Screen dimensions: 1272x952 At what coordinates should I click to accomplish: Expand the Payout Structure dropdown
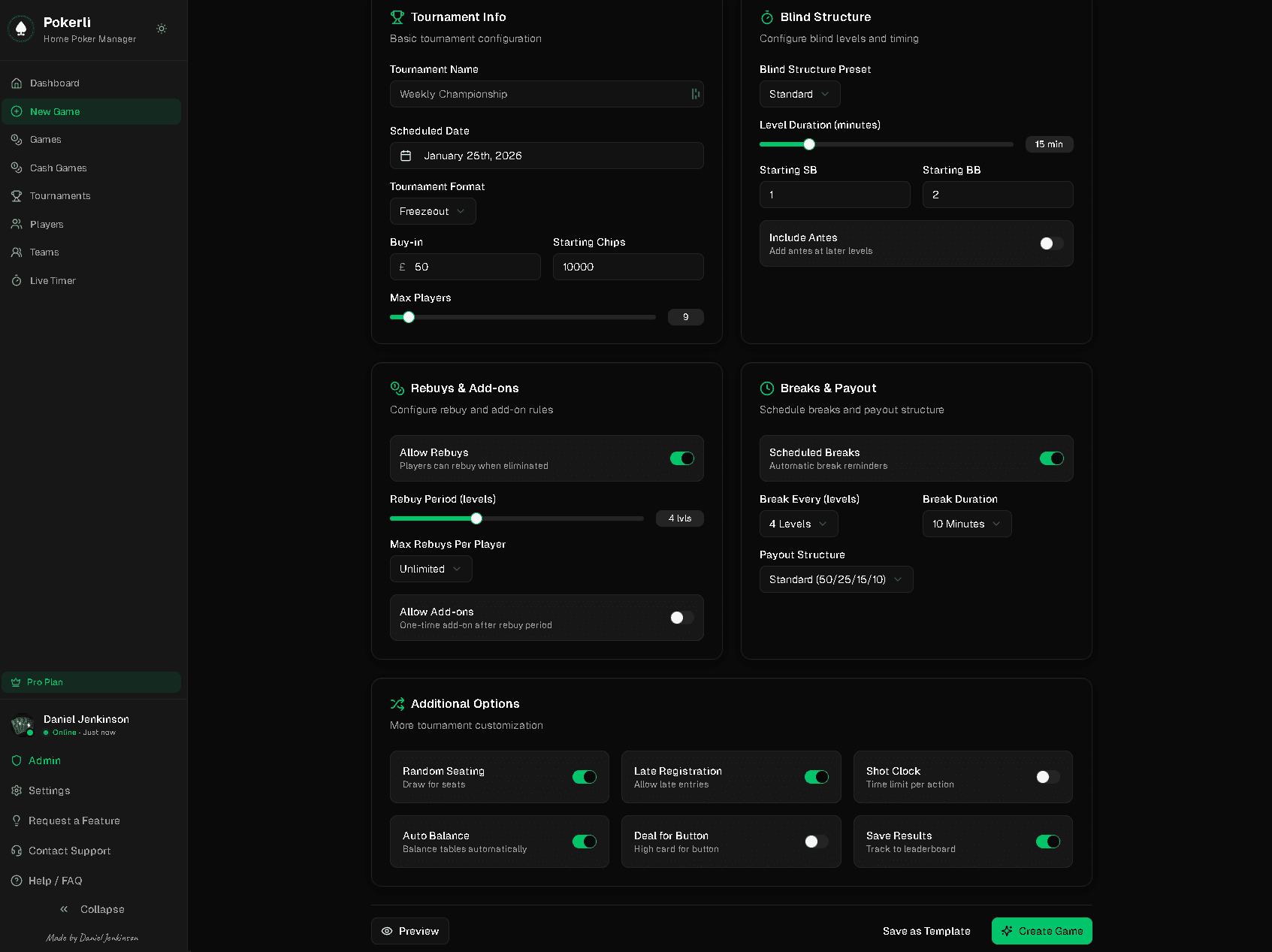tap(836, 579)
